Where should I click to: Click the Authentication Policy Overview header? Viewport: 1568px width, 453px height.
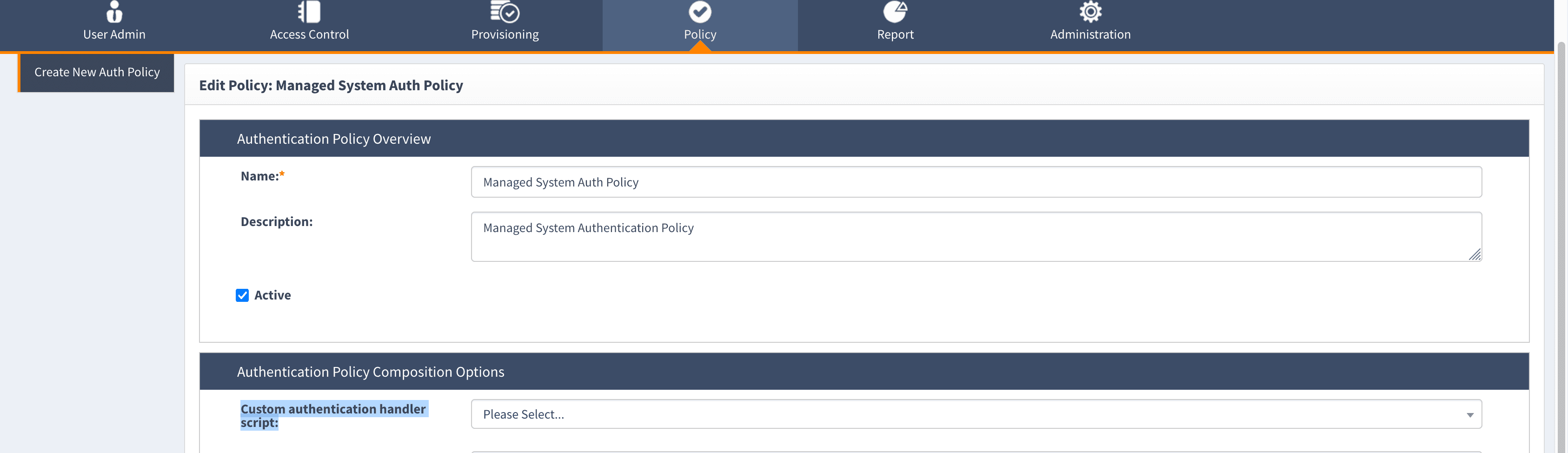point(864,139)
